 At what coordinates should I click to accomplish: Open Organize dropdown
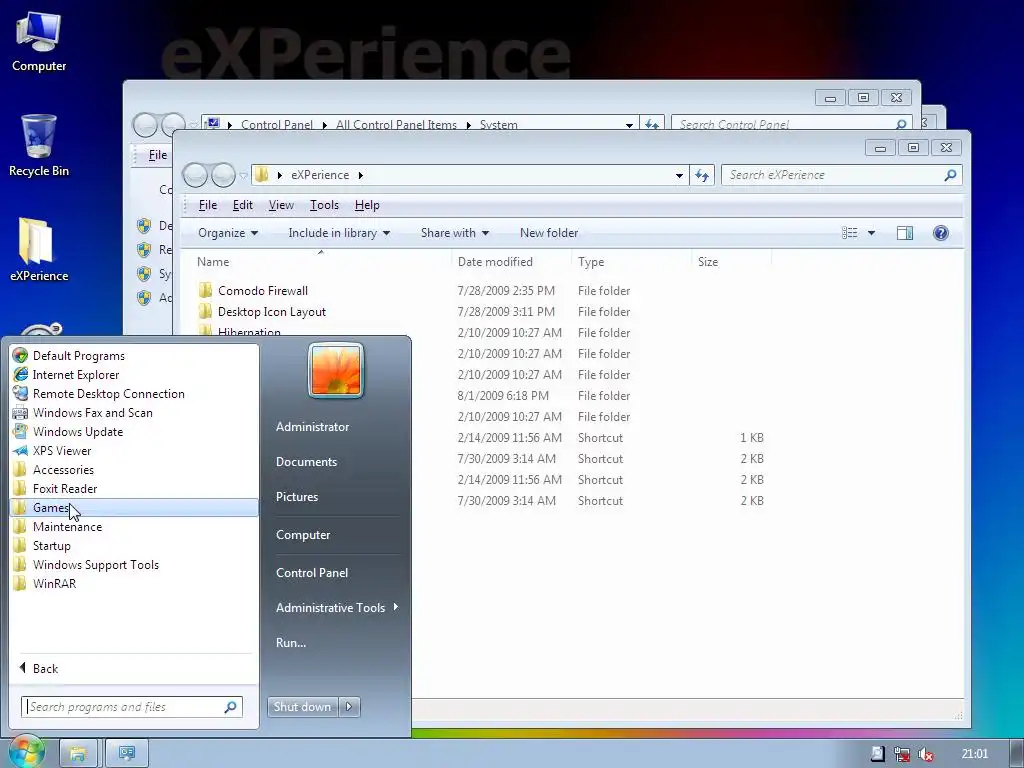point(228,233)
